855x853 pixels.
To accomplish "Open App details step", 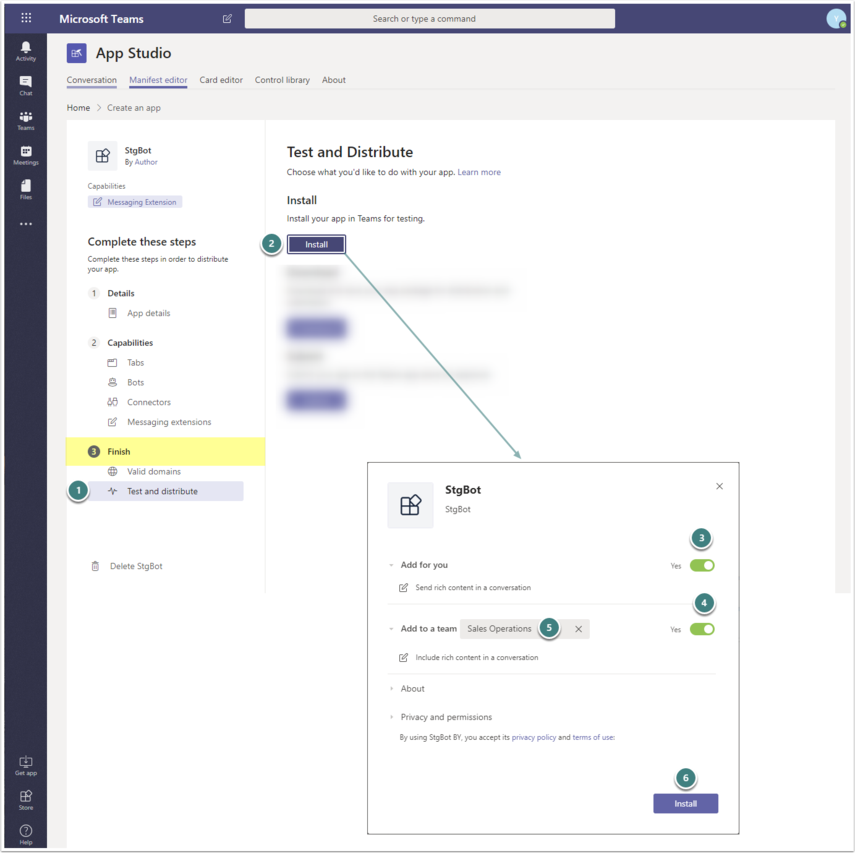I will pyautogui.click(x=148, y=313).
